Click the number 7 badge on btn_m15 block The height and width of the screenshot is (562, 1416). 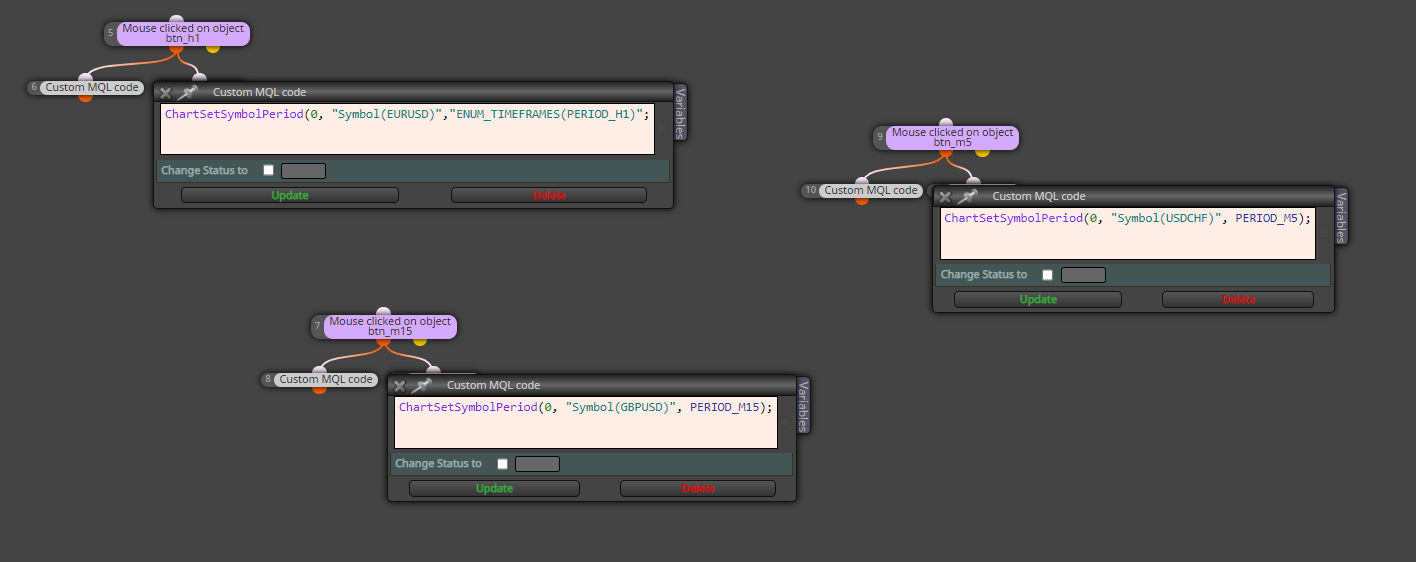tap(317, 326)
